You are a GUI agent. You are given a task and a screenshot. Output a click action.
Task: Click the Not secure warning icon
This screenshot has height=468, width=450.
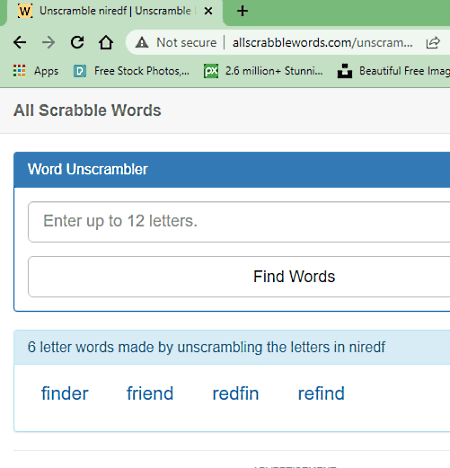click(142, 43)
